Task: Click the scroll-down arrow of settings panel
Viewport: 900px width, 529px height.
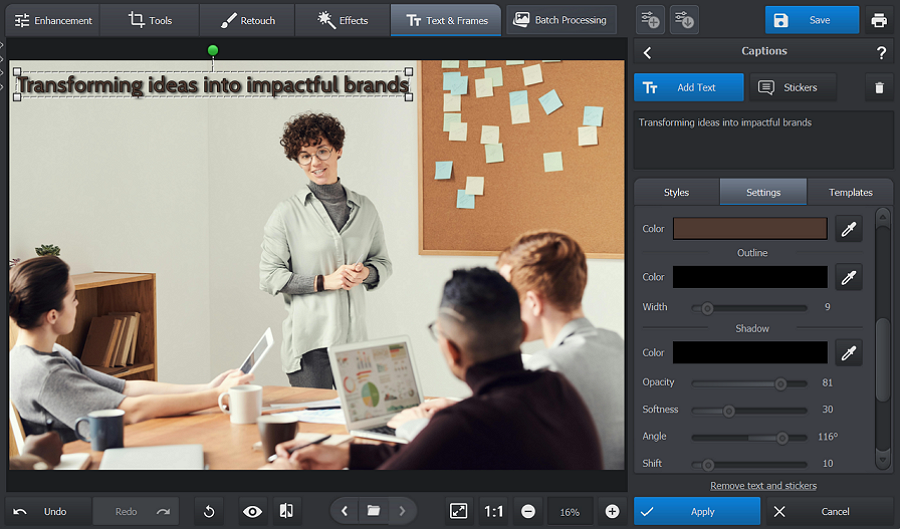Action: click(x=883, y=459)
